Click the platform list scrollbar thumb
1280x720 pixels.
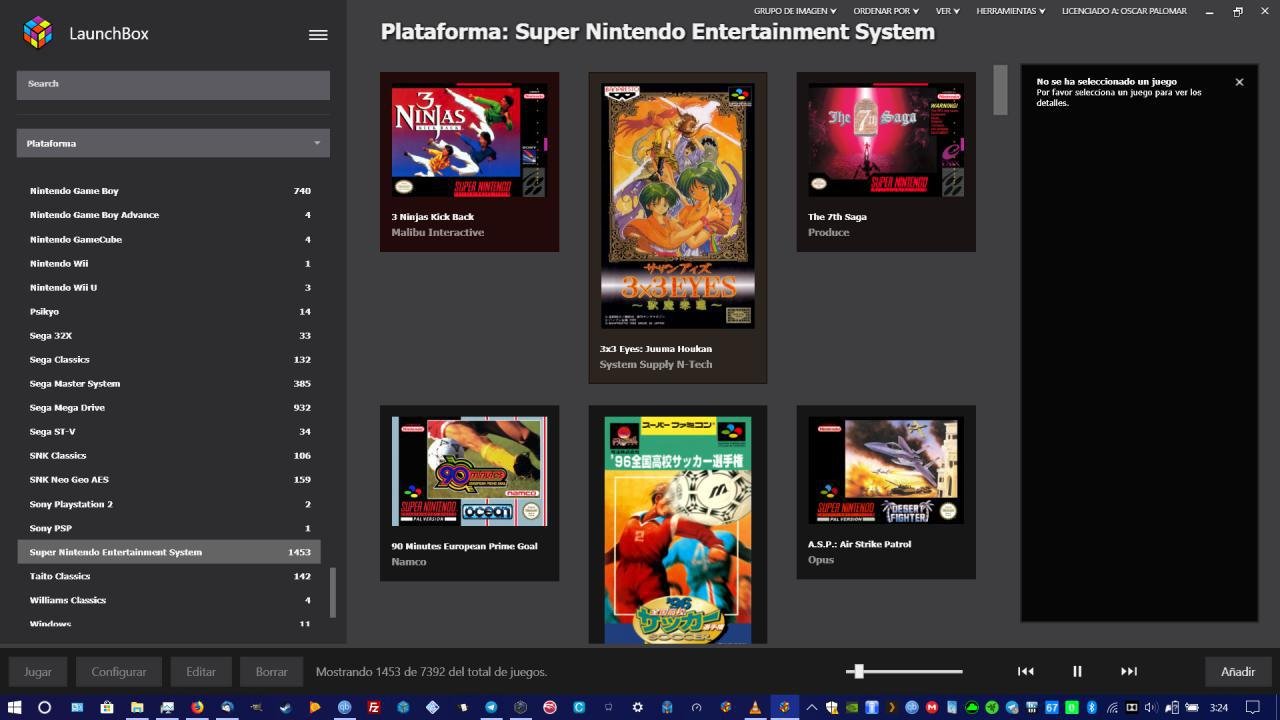click(333, 593)
